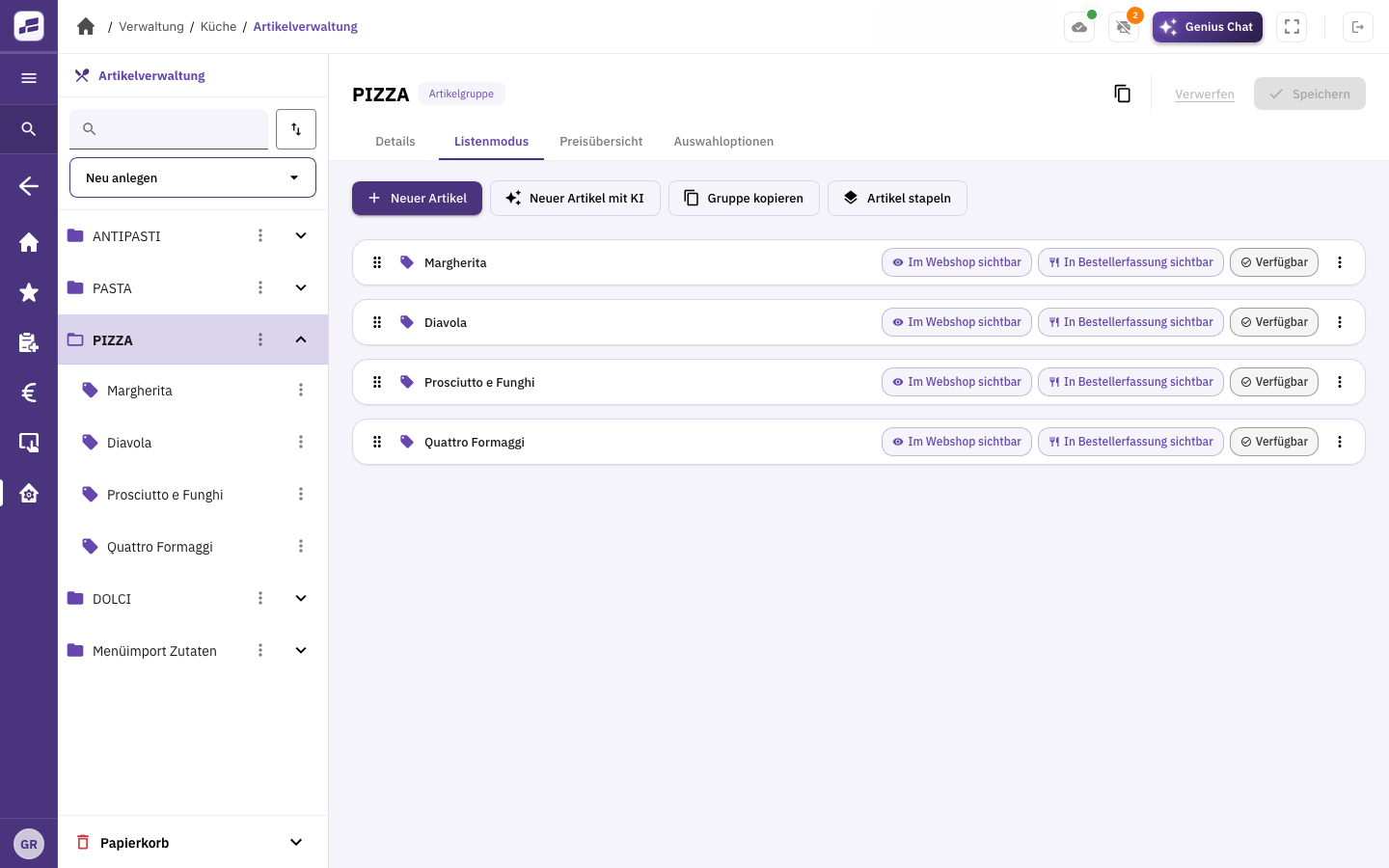This screenshot has height=868, width=1389.
Task: Toggle Diavola In Bestellerfassung sichtbar
Action: [x=1130, y=322]
